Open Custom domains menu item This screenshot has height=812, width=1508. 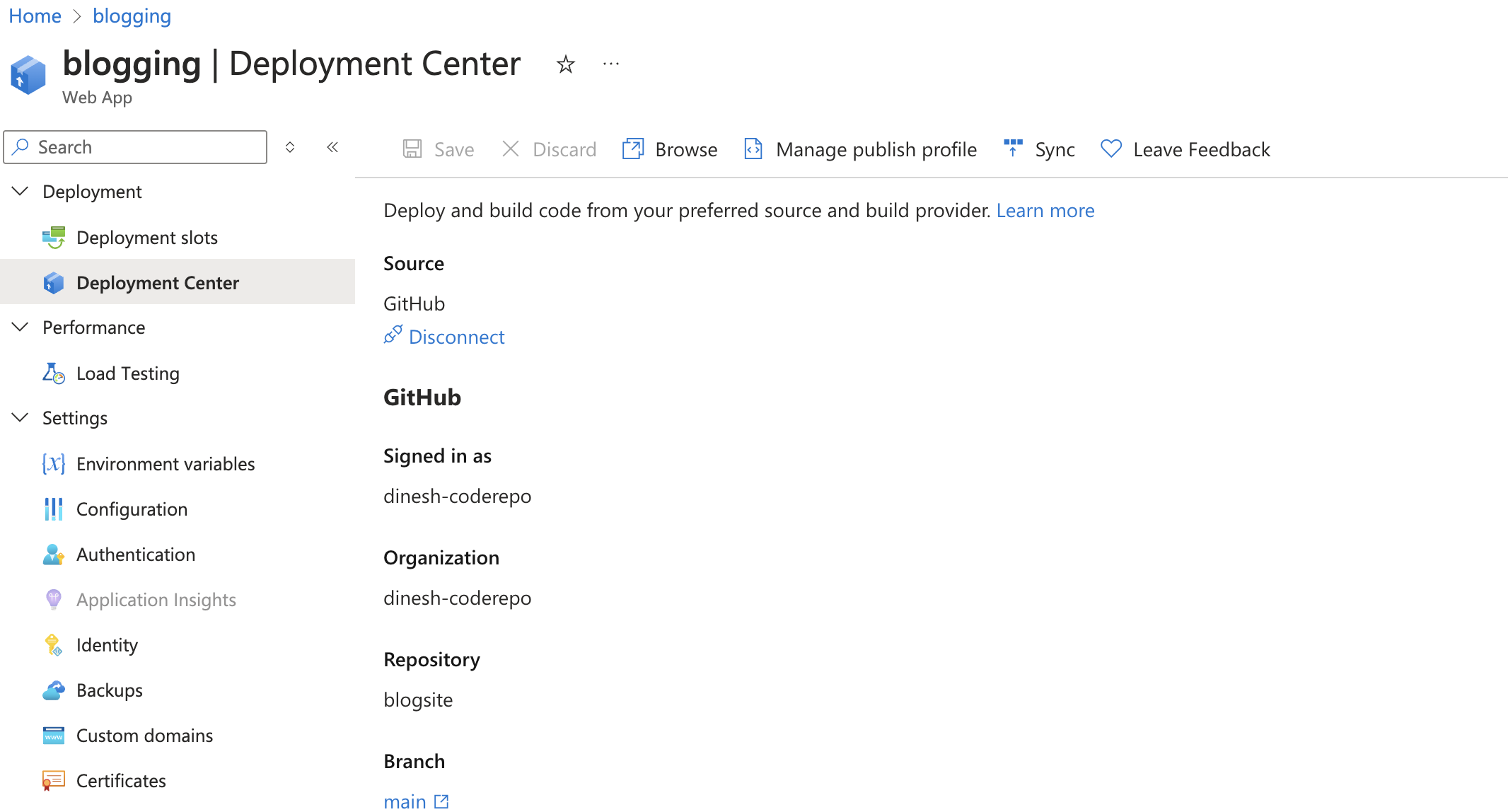pos(178,735)
